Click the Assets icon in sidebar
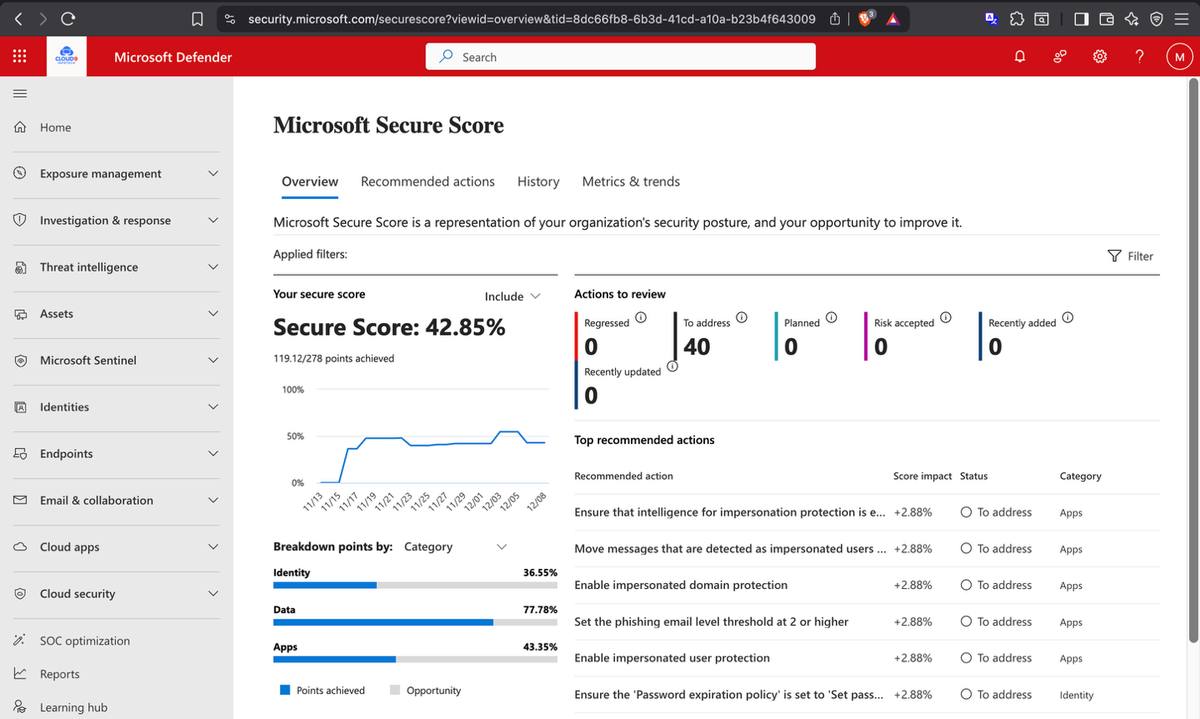1200x719 pixels. click(20, 314)
